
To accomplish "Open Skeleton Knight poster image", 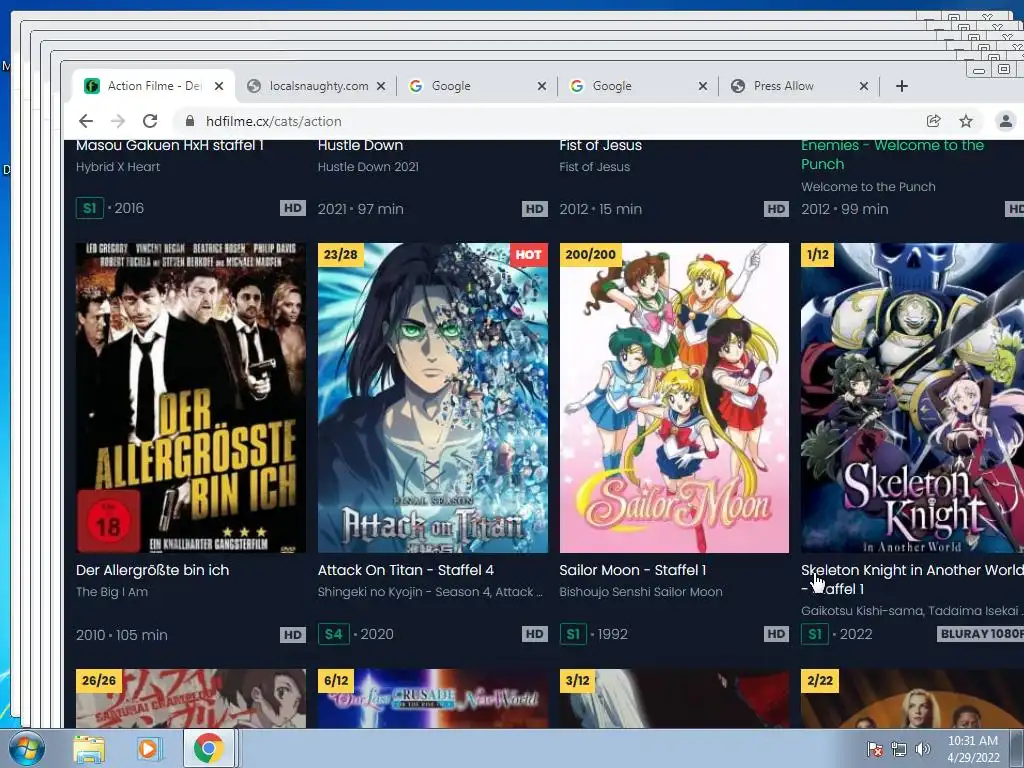I will [912, 398].
